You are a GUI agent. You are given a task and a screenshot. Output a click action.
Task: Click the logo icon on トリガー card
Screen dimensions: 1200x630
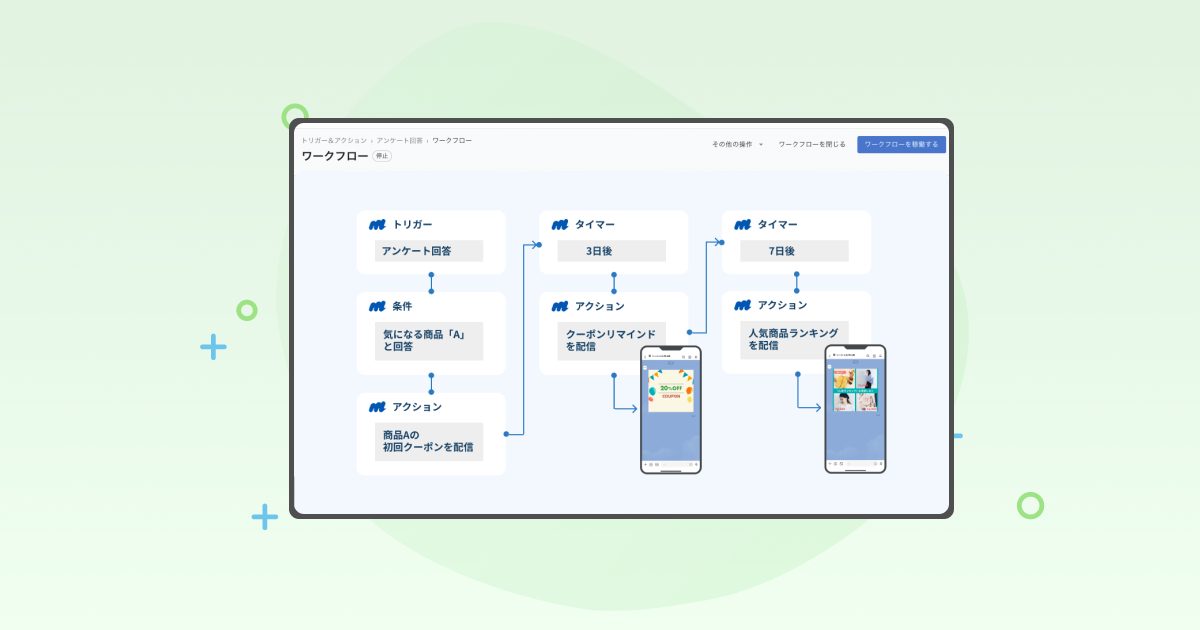(377, 225)
